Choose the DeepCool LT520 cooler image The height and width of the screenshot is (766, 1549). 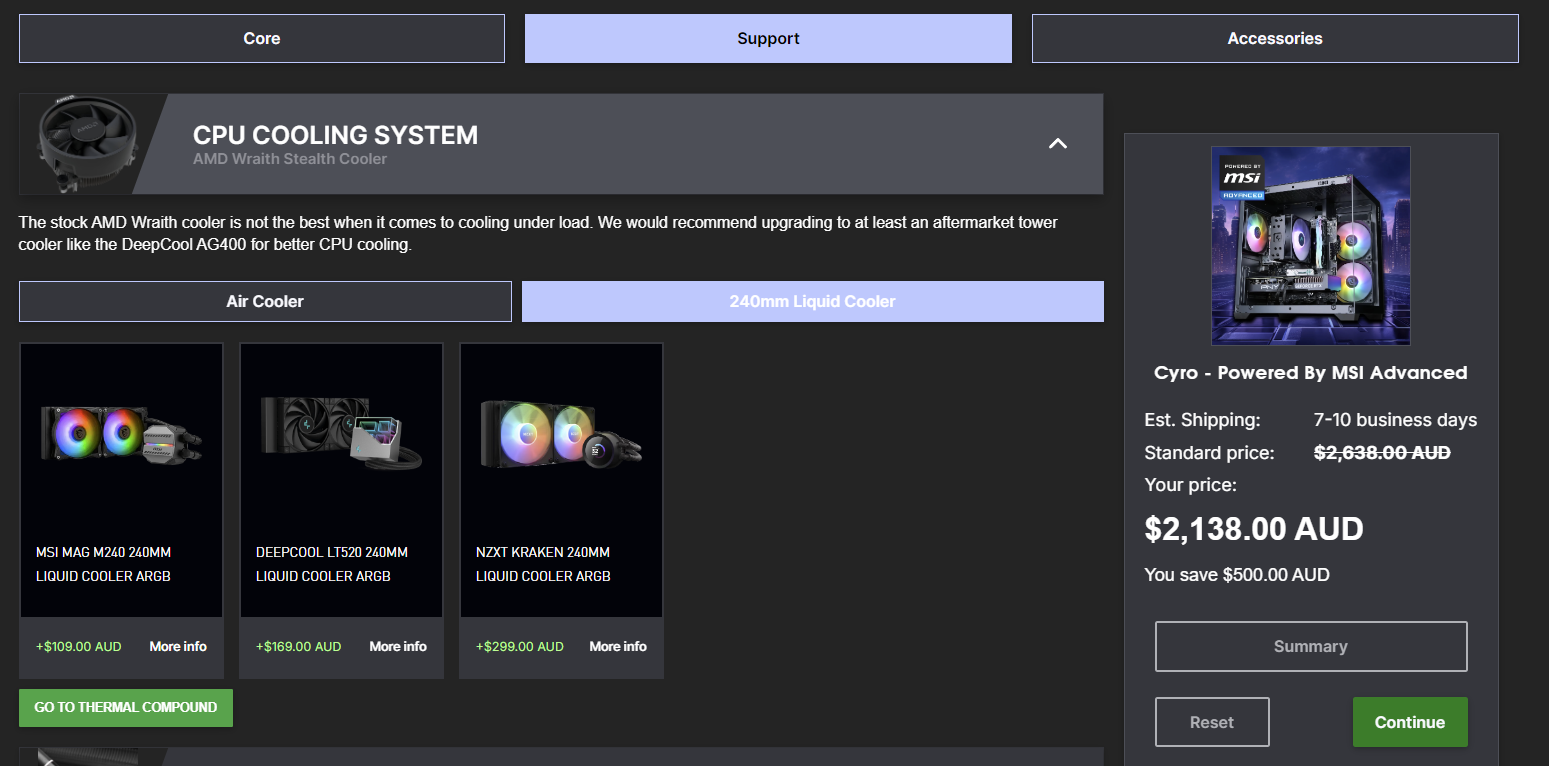342,431
